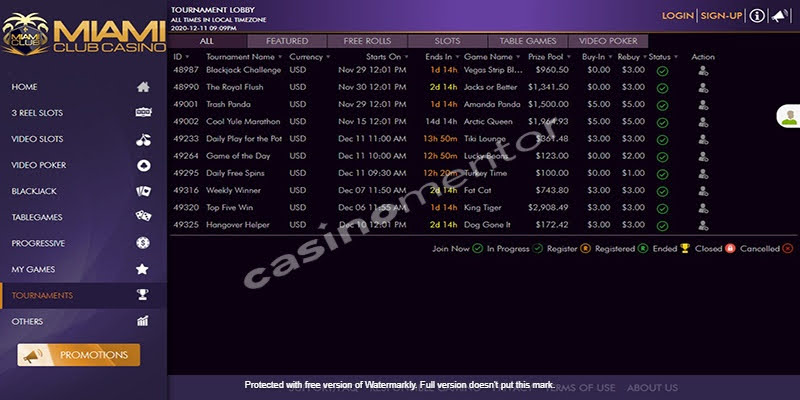Click the Tournaments trophy icon

pos(143,294)
